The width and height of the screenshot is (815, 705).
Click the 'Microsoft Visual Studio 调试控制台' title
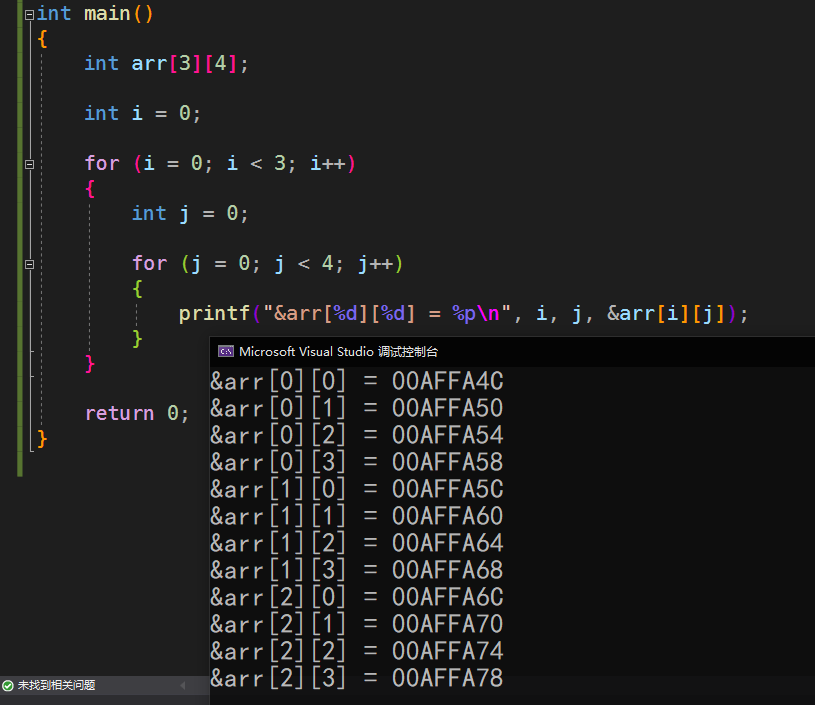point(338,351)
